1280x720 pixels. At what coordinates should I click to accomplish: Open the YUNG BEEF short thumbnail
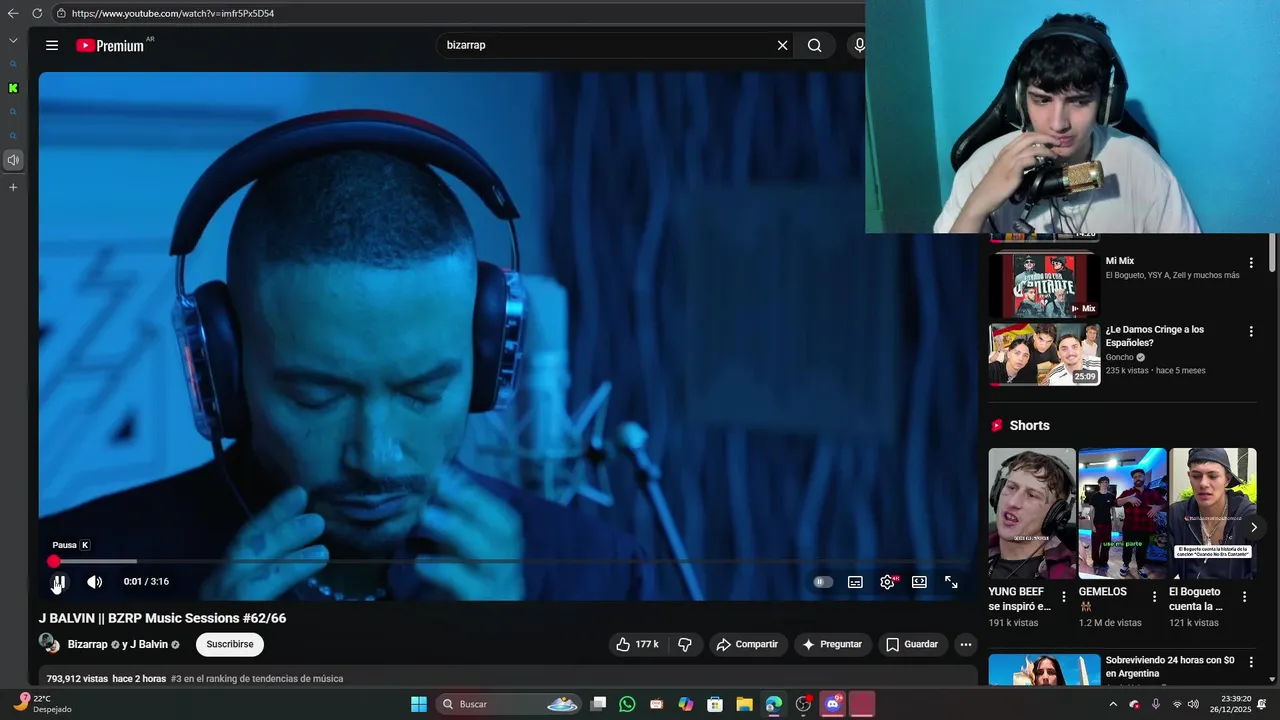tap(1032, 513)
